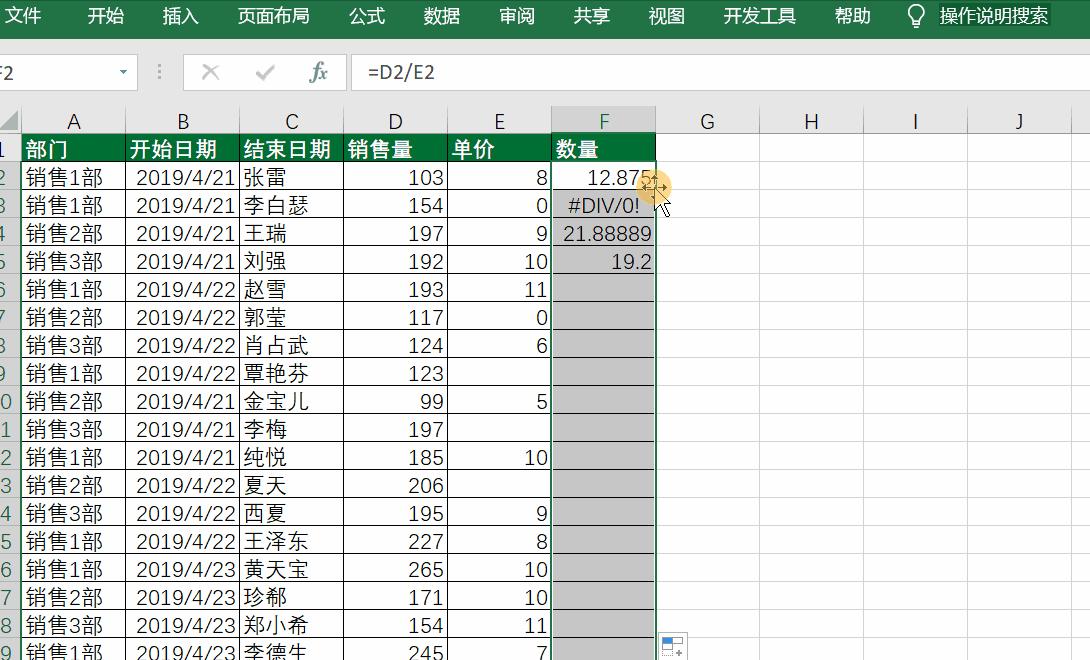Select the cell showing #DIV/0! error
This screenshot has width=1090, height=660.
[604, 205]
